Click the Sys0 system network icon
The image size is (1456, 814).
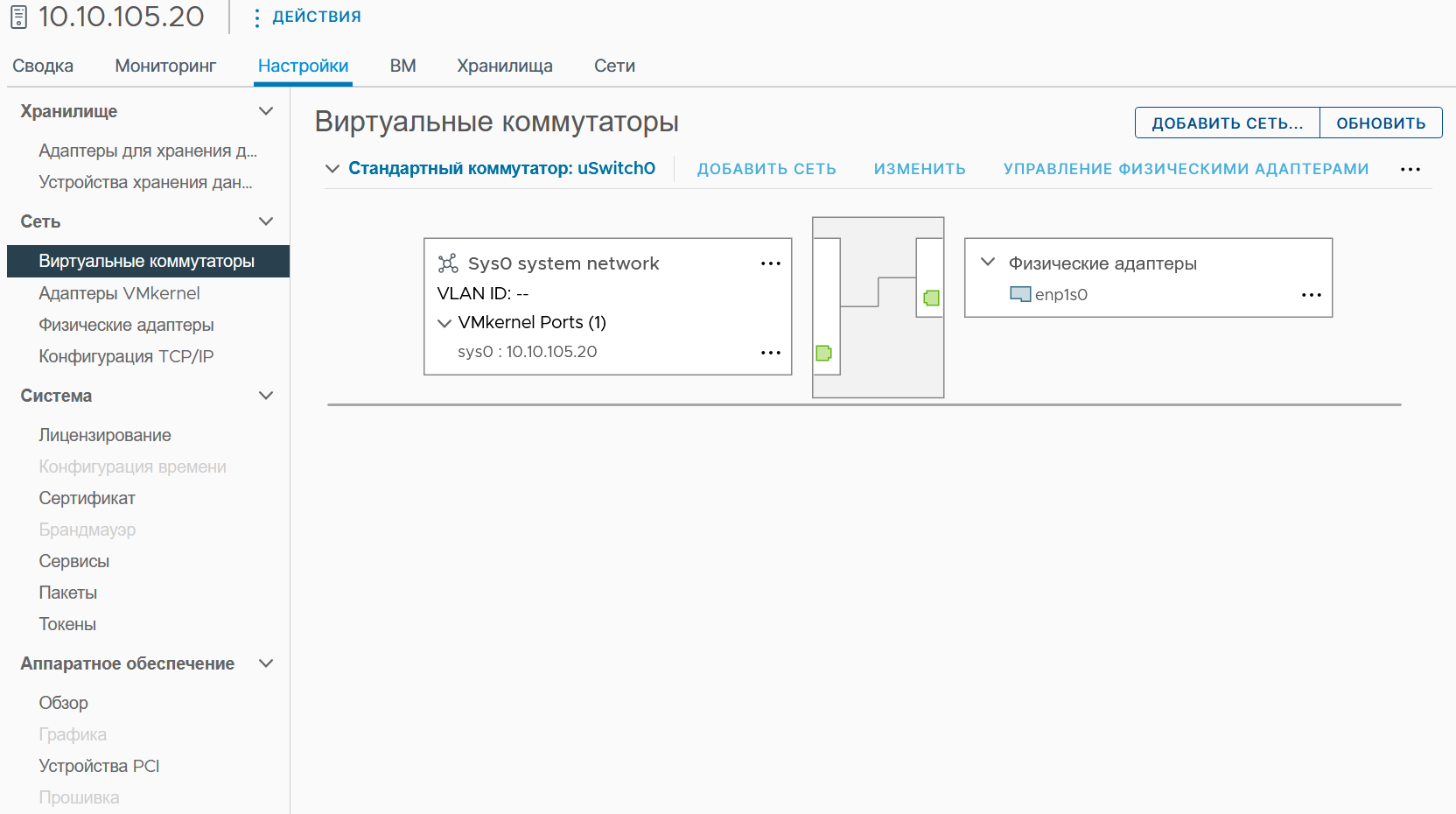pos(448,263)
